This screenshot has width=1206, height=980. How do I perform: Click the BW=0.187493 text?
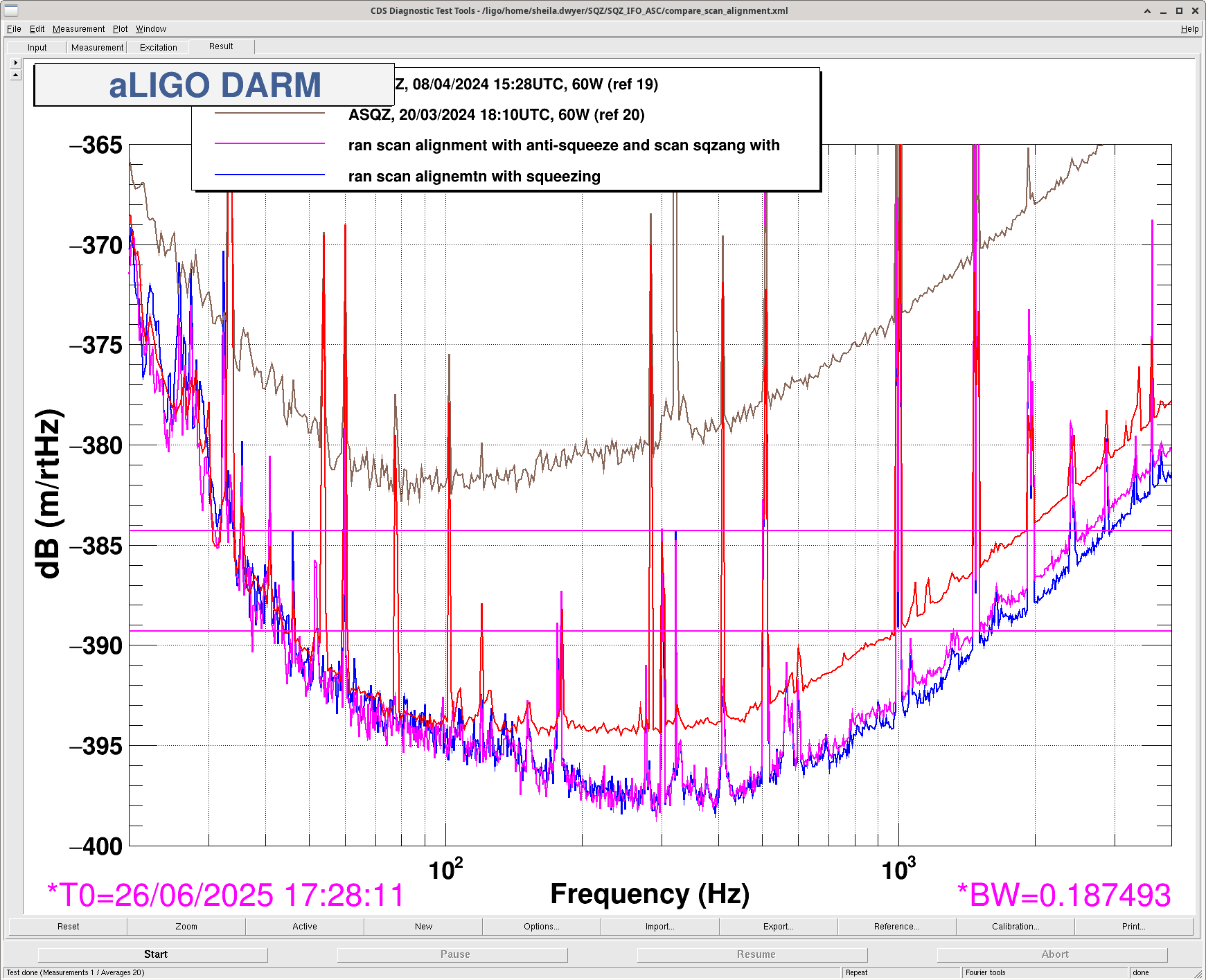1064,896
